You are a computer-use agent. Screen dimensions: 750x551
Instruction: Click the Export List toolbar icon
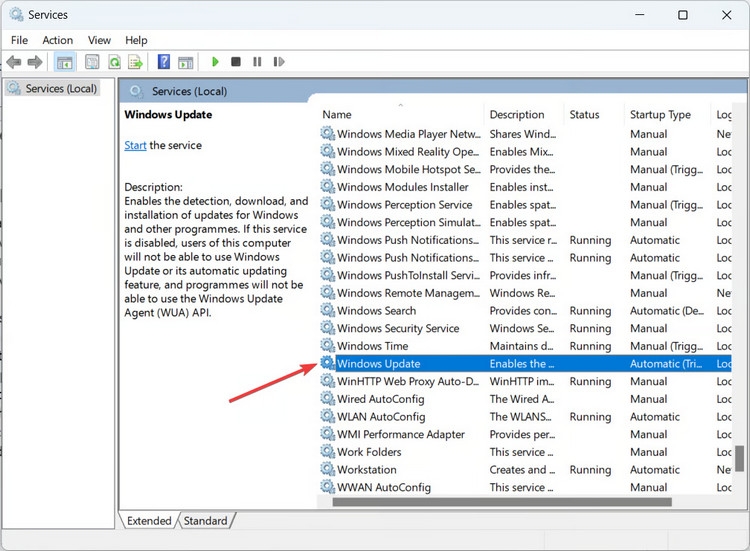(135, 62)
